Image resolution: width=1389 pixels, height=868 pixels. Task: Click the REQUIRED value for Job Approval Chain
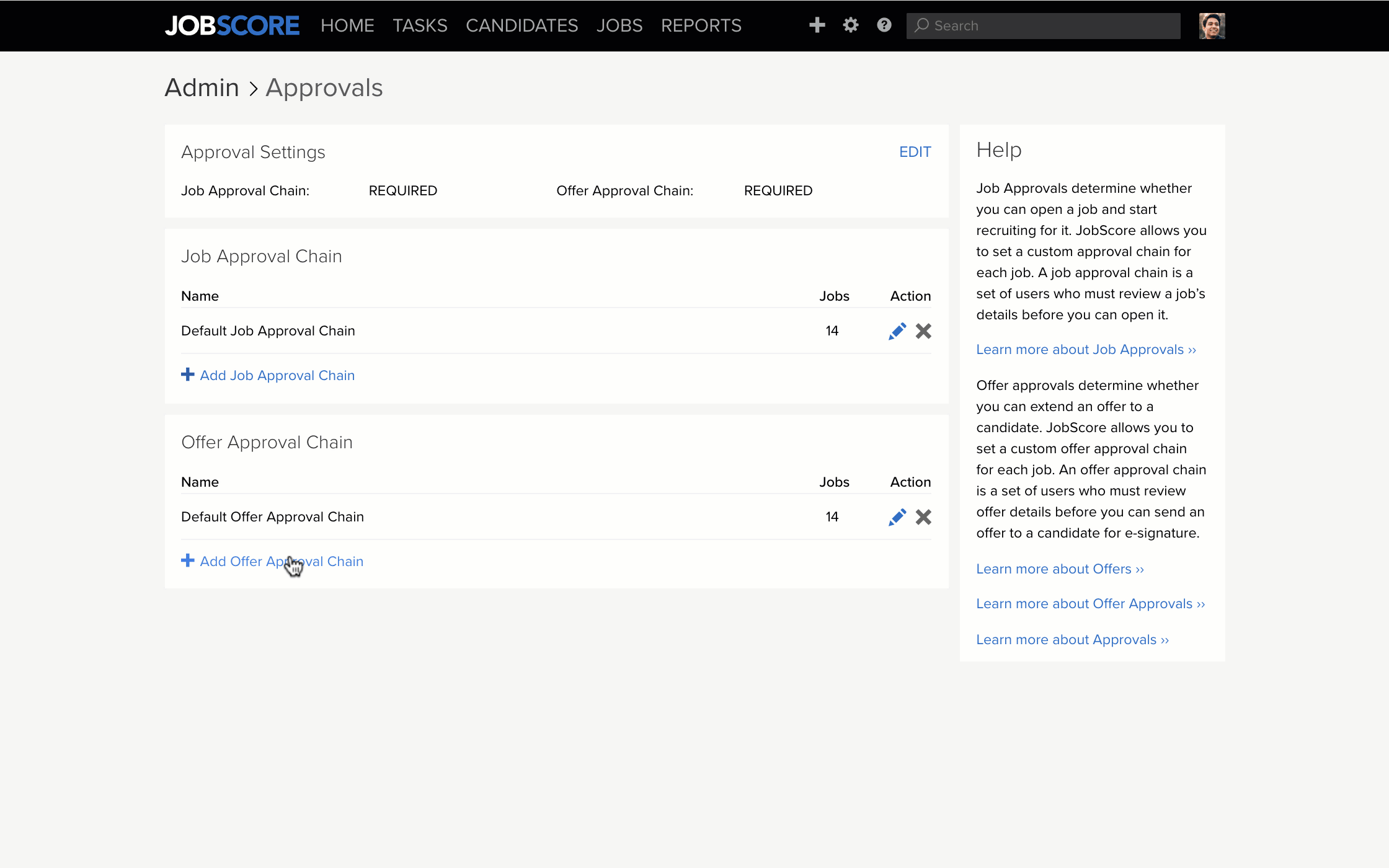click(x=403, y=191)
